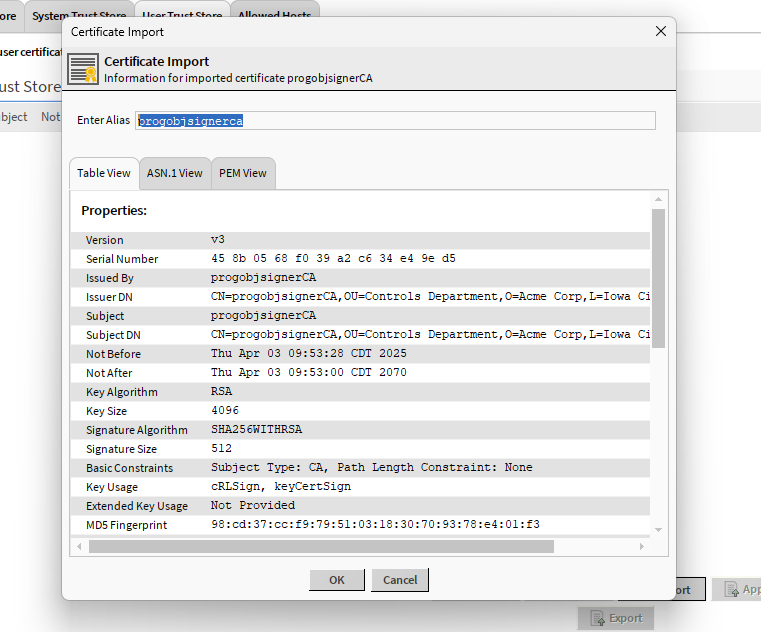Switch to the ASN.1 View tab
The image size is (761, 632).
pyautogui.click(x=174, y=173)
